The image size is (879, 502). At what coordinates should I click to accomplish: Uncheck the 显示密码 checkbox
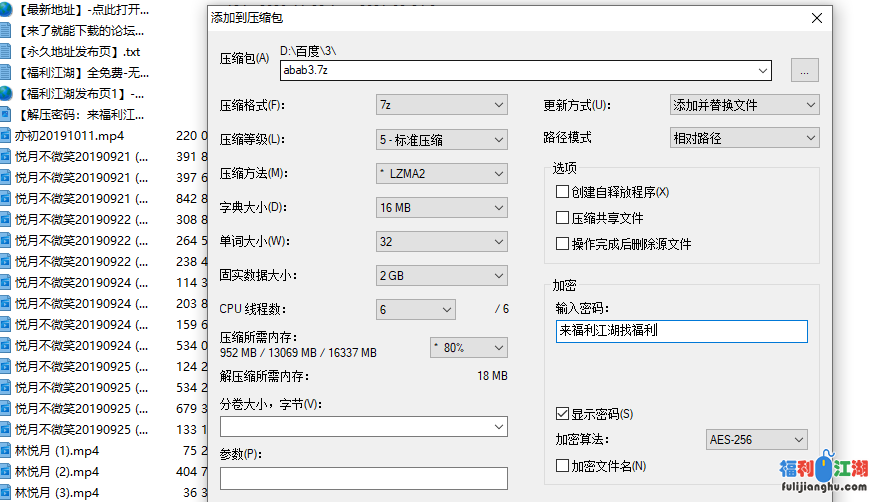(562, 414)
